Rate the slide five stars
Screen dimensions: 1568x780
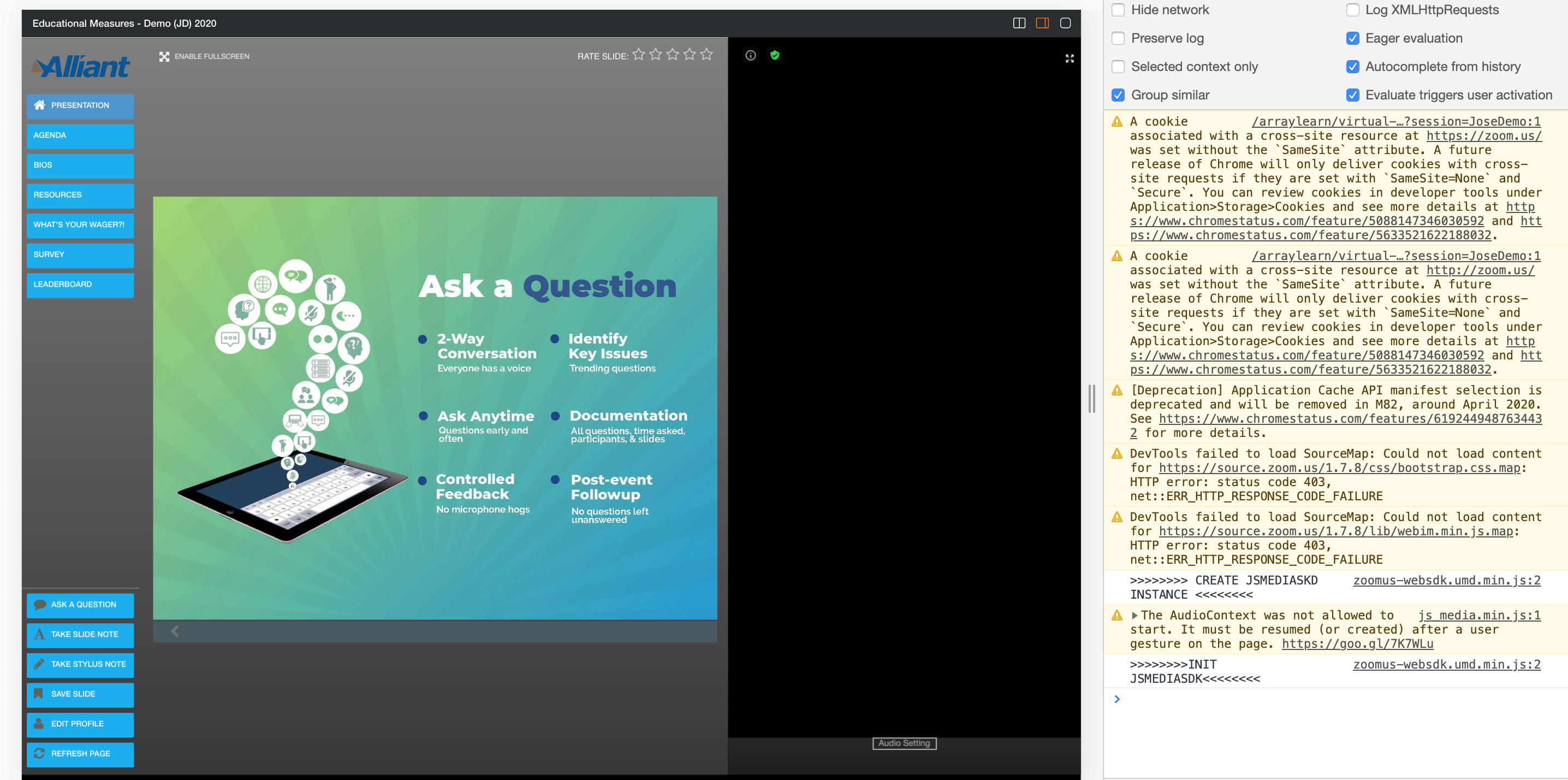pos(706,55)
